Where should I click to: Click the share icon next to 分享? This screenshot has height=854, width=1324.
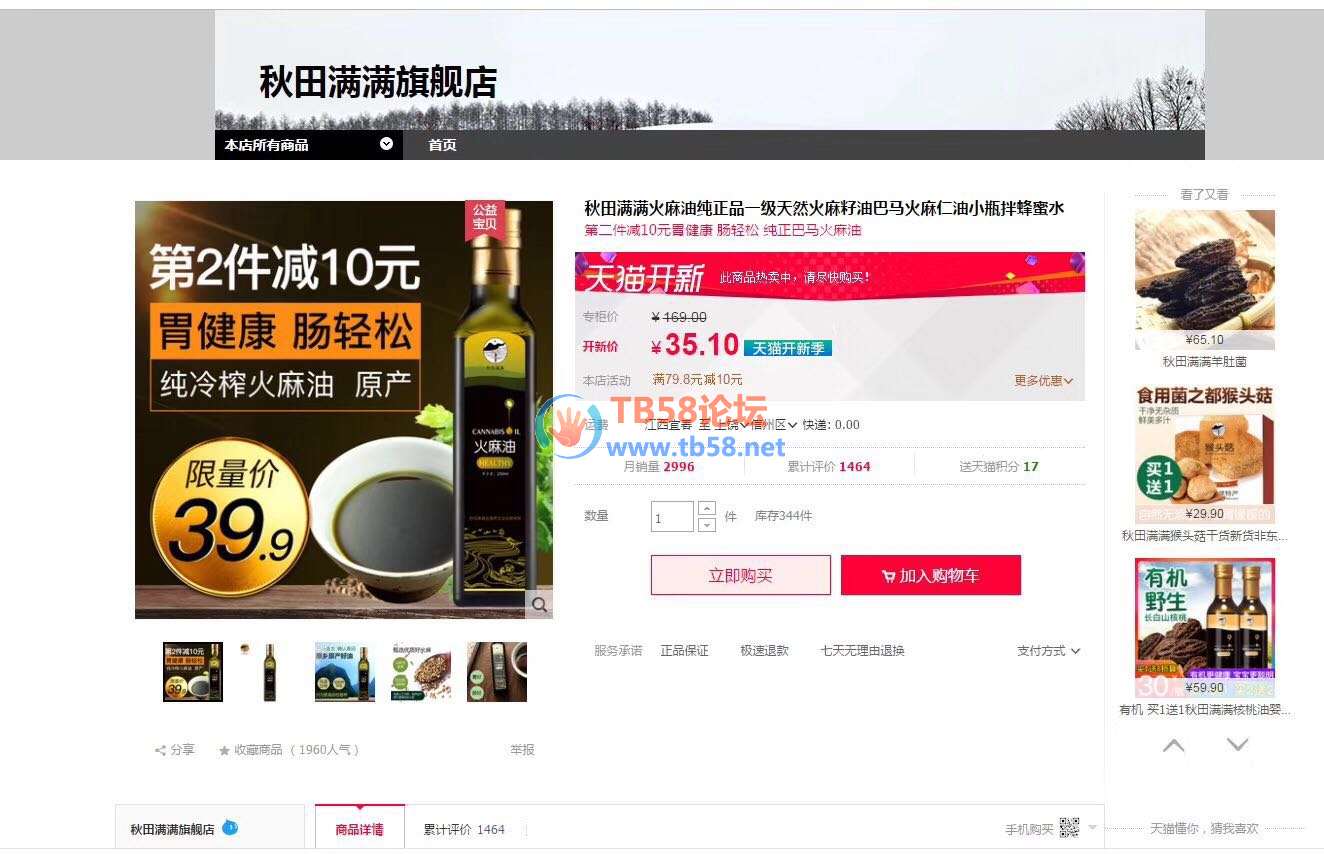pos(160,750)
